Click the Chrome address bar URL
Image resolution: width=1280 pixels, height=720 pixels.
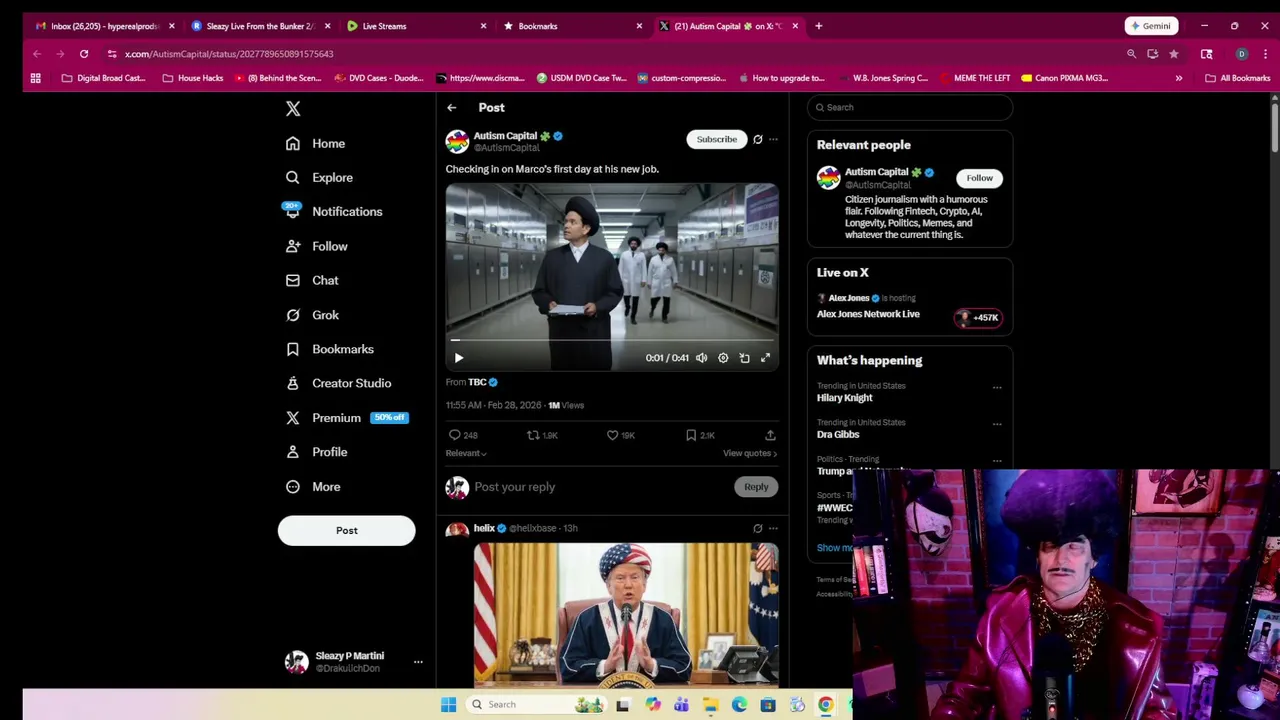click(229, 54)
